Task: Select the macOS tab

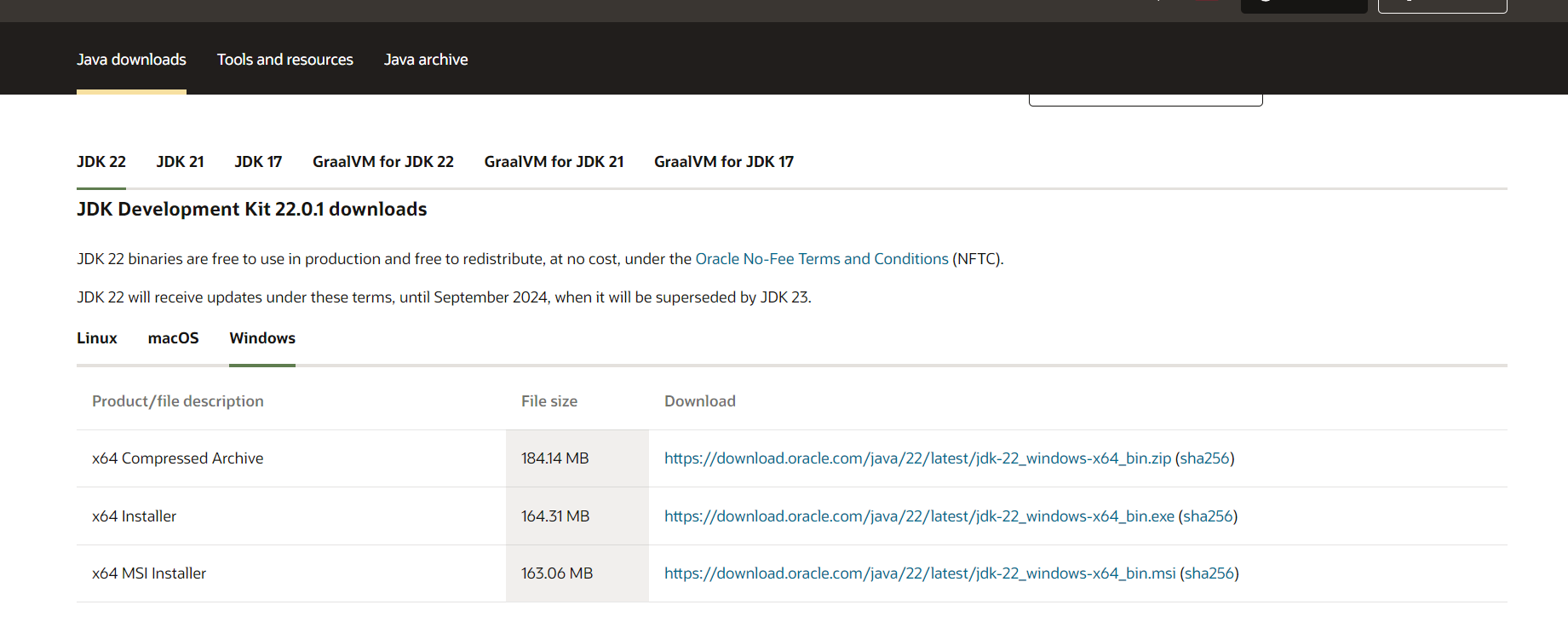Action: 174,338
